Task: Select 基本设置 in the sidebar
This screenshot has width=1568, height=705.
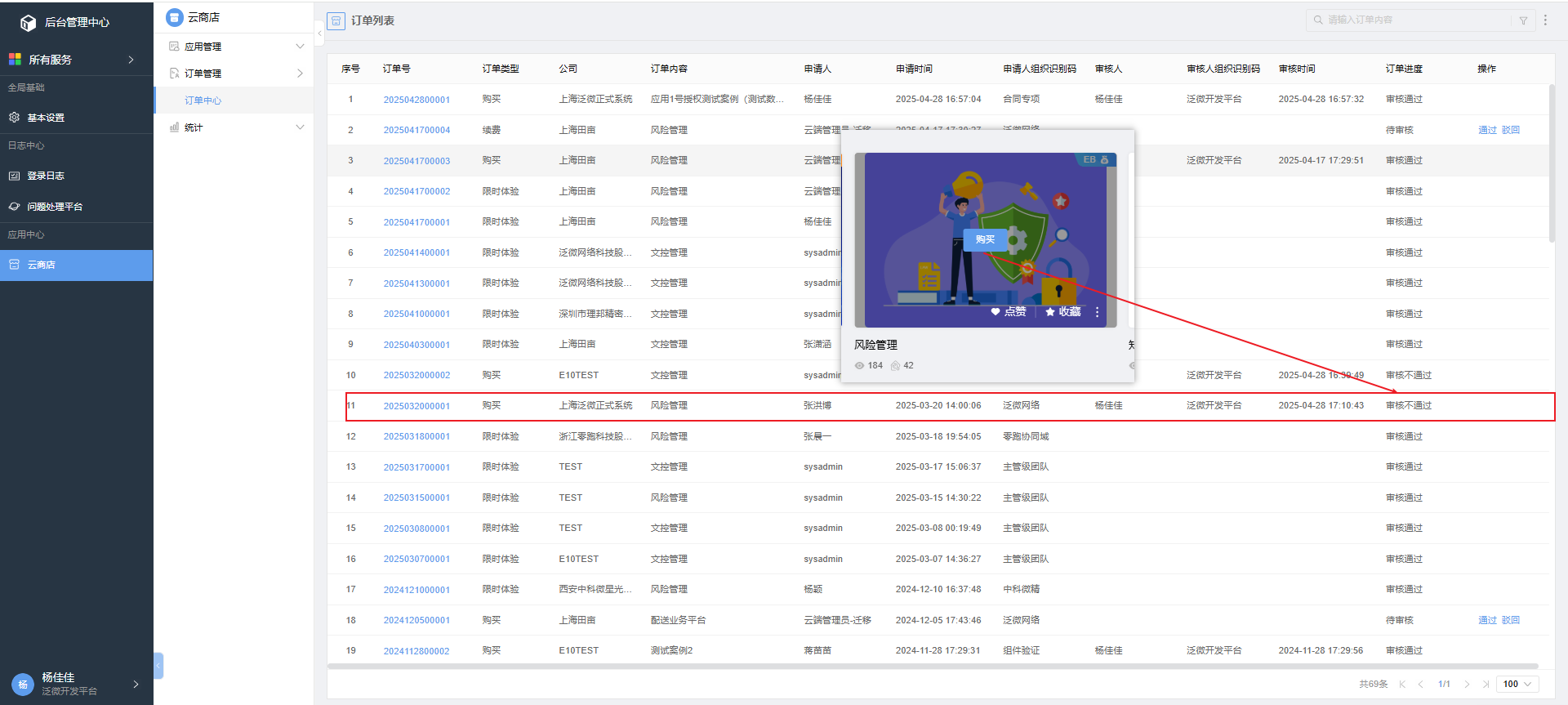Action: tap(77, 118)
